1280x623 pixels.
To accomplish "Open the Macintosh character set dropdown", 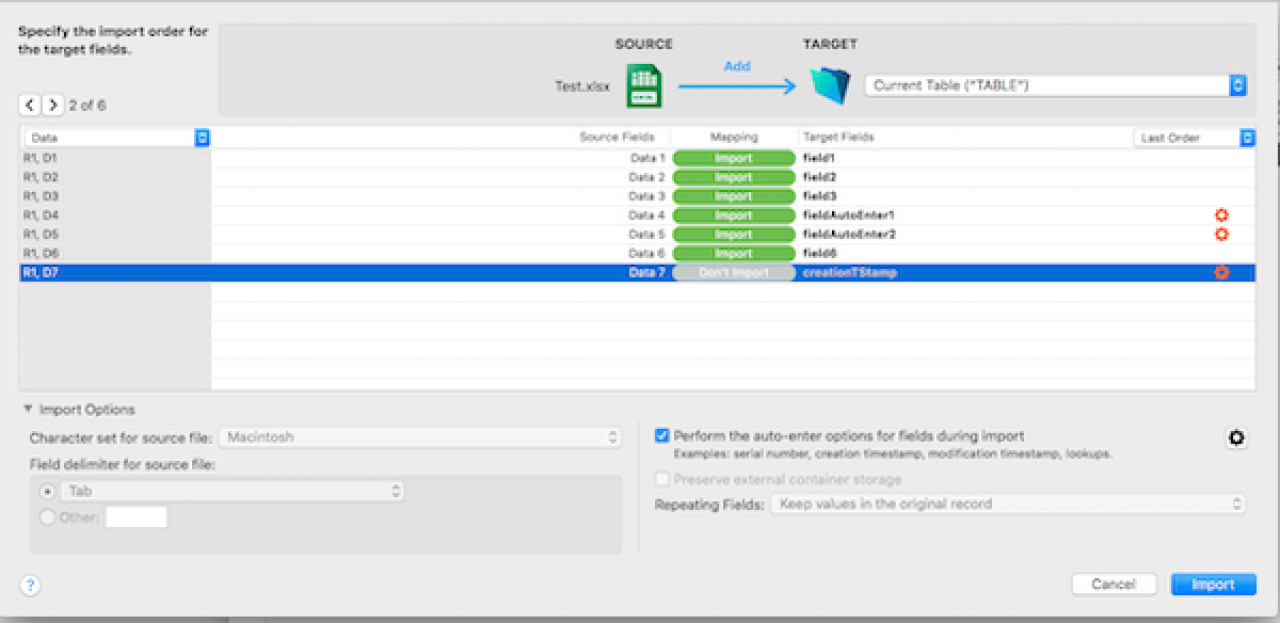I will 420,437.
